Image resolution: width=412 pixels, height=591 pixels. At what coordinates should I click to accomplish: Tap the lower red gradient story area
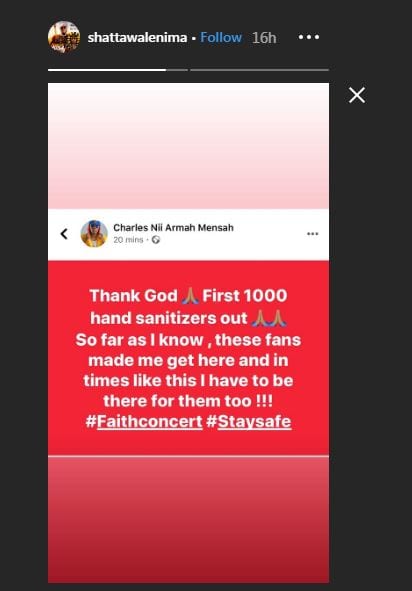188,519
